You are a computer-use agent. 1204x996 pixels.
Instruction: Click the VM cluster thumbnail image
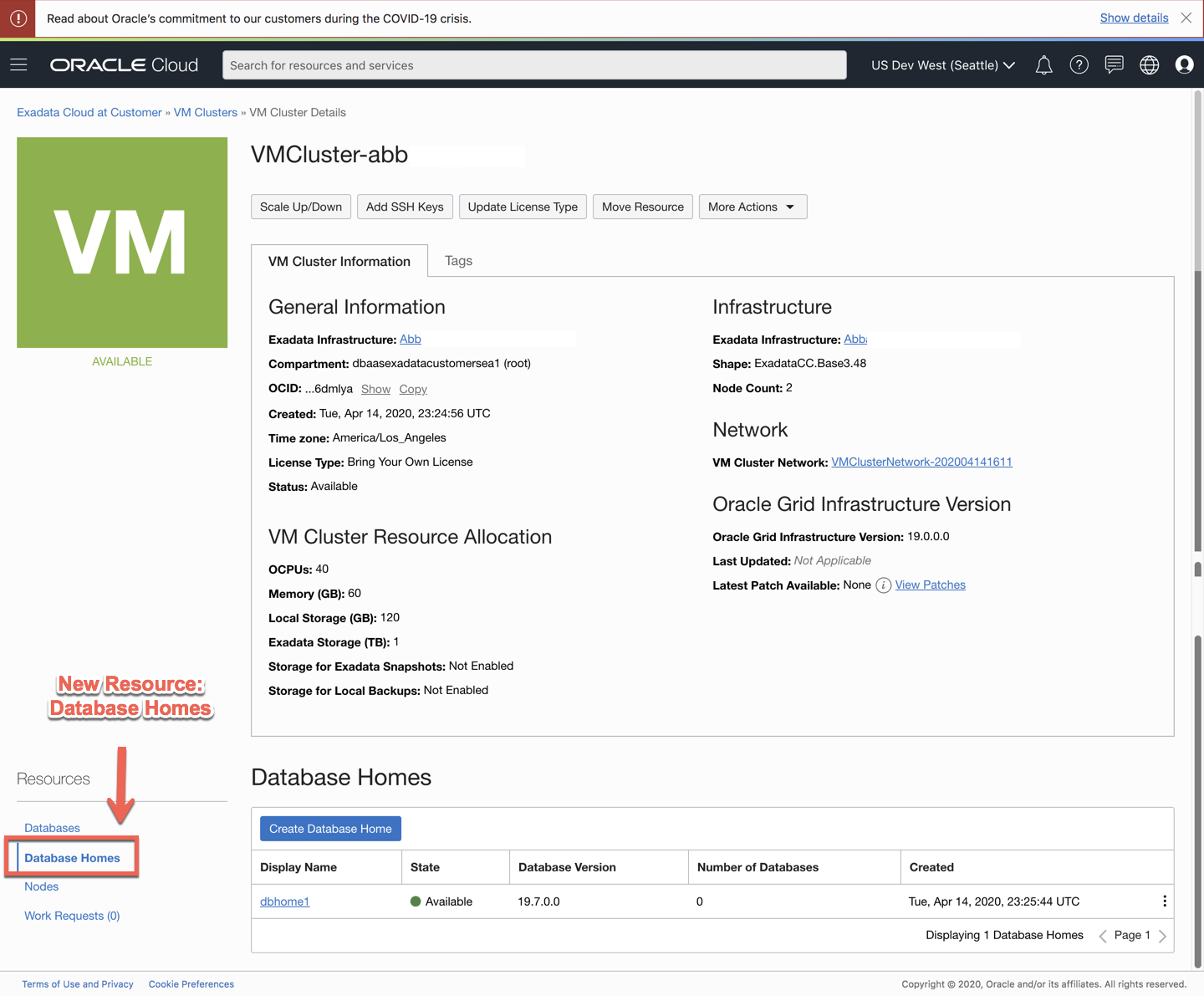[x=122, y=243]
